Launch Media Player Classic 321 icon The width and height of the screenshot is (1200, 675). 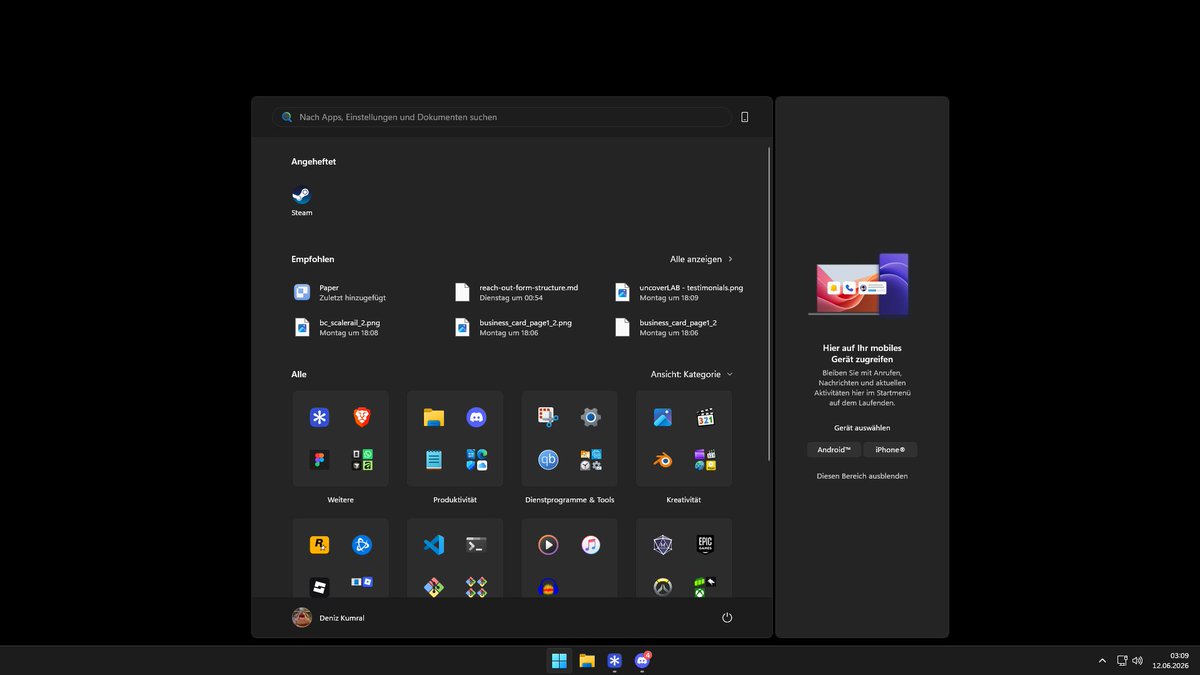click(x=705, y=417)
